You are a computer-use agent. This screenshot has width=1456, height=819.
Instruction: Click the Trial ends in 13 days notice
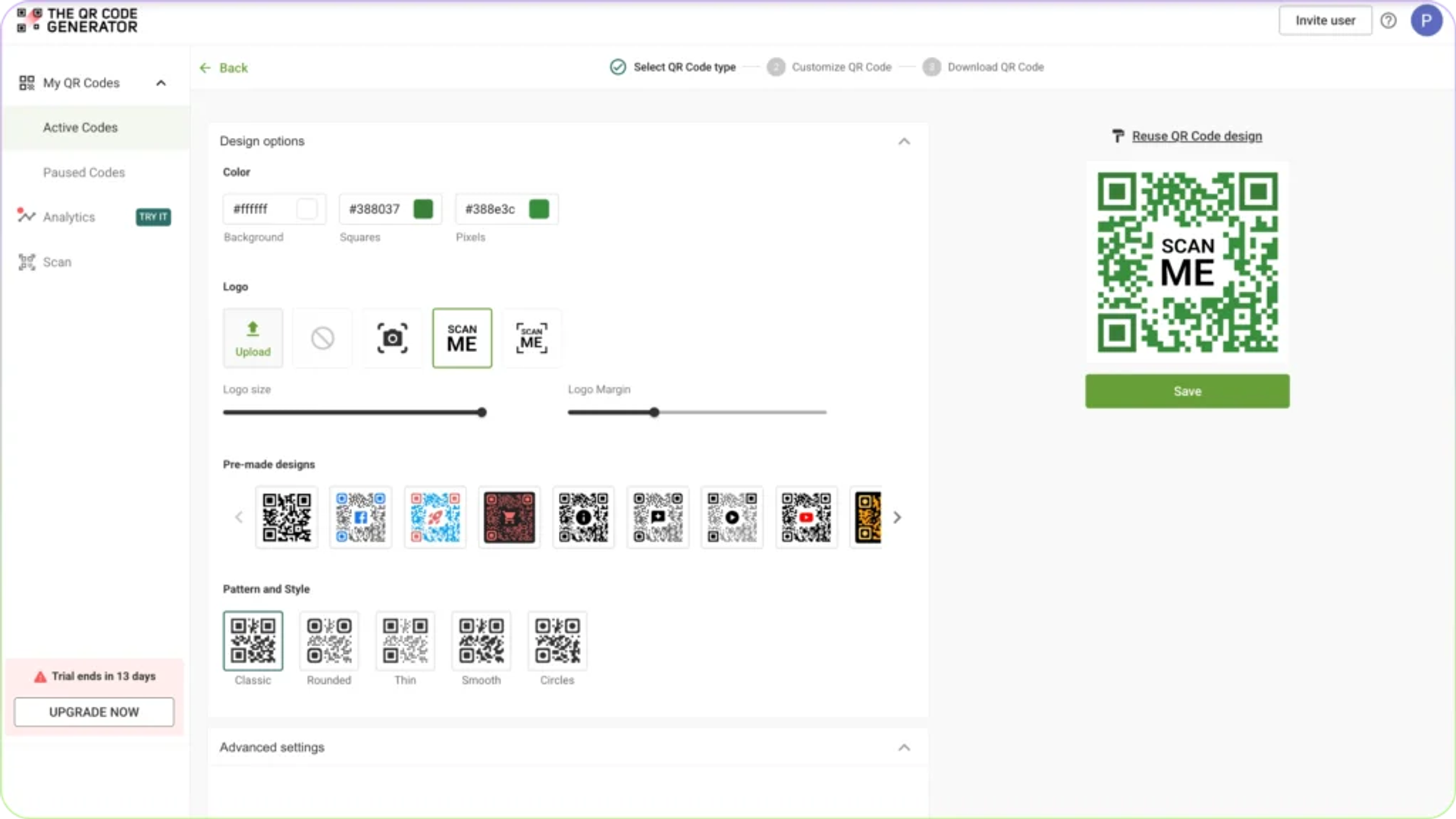point(95,676)
